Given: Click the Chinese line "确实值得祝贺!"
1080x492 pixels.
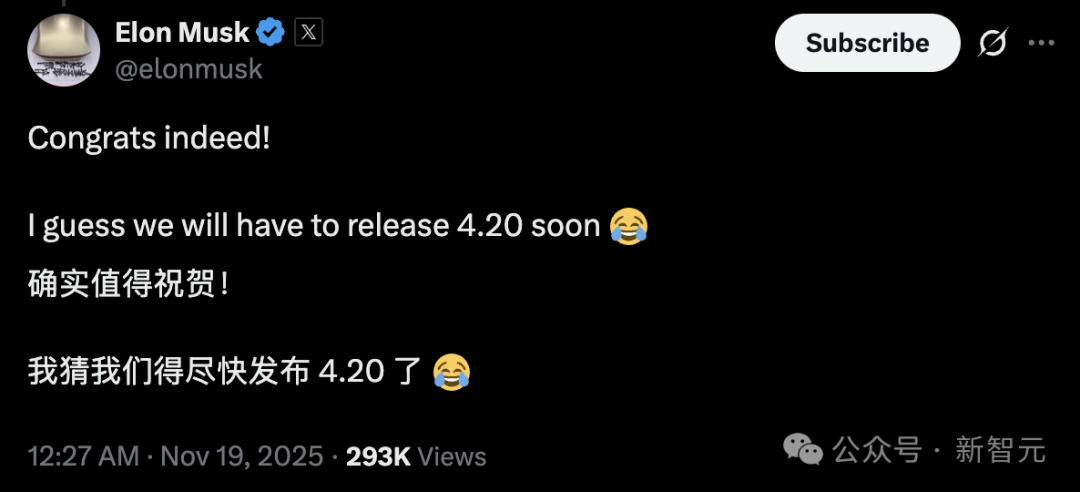Looking at the screenshot, I should click(129, 285).
